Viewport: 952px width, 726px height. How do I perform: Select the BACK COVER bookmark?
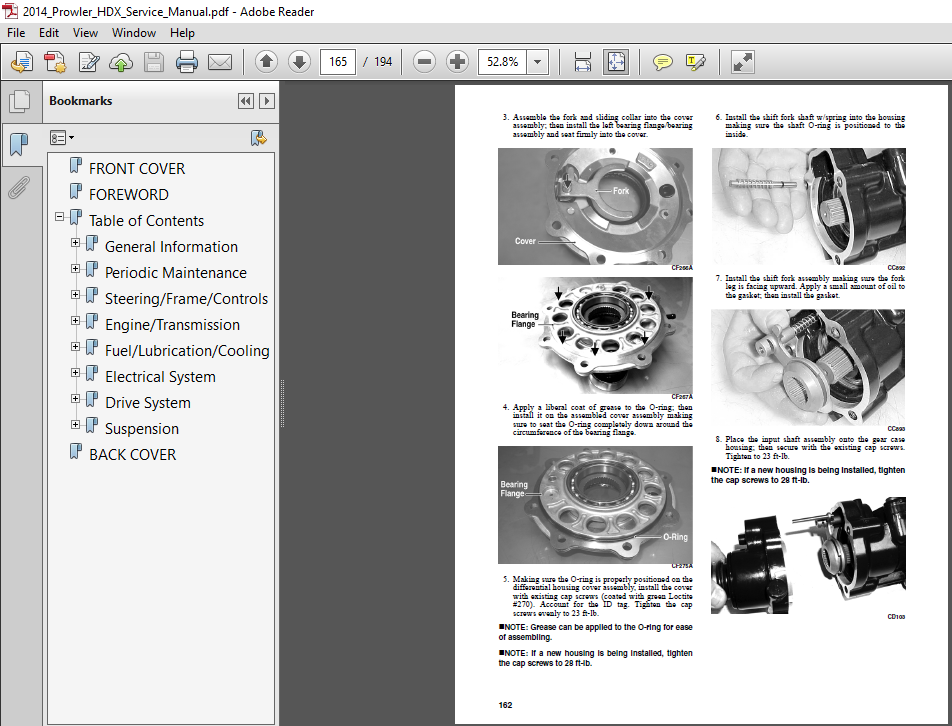tap(132, 455)
